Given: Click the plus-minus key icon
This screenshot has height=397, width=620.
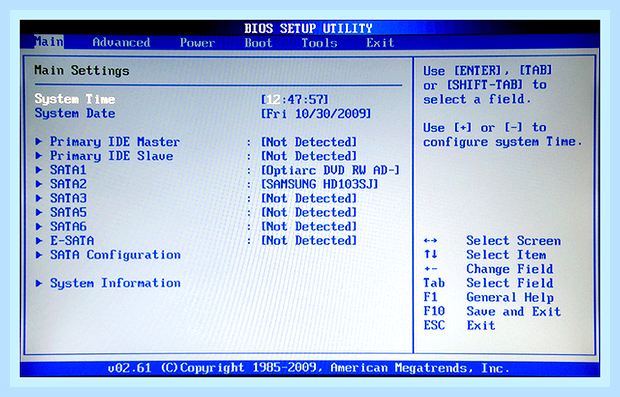Looking at the screenshot, I should click(x=430, y=269).
